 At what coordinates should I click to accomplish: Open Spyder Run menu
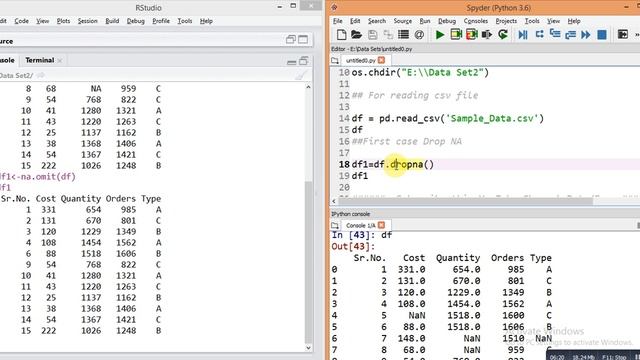[424, 21]
